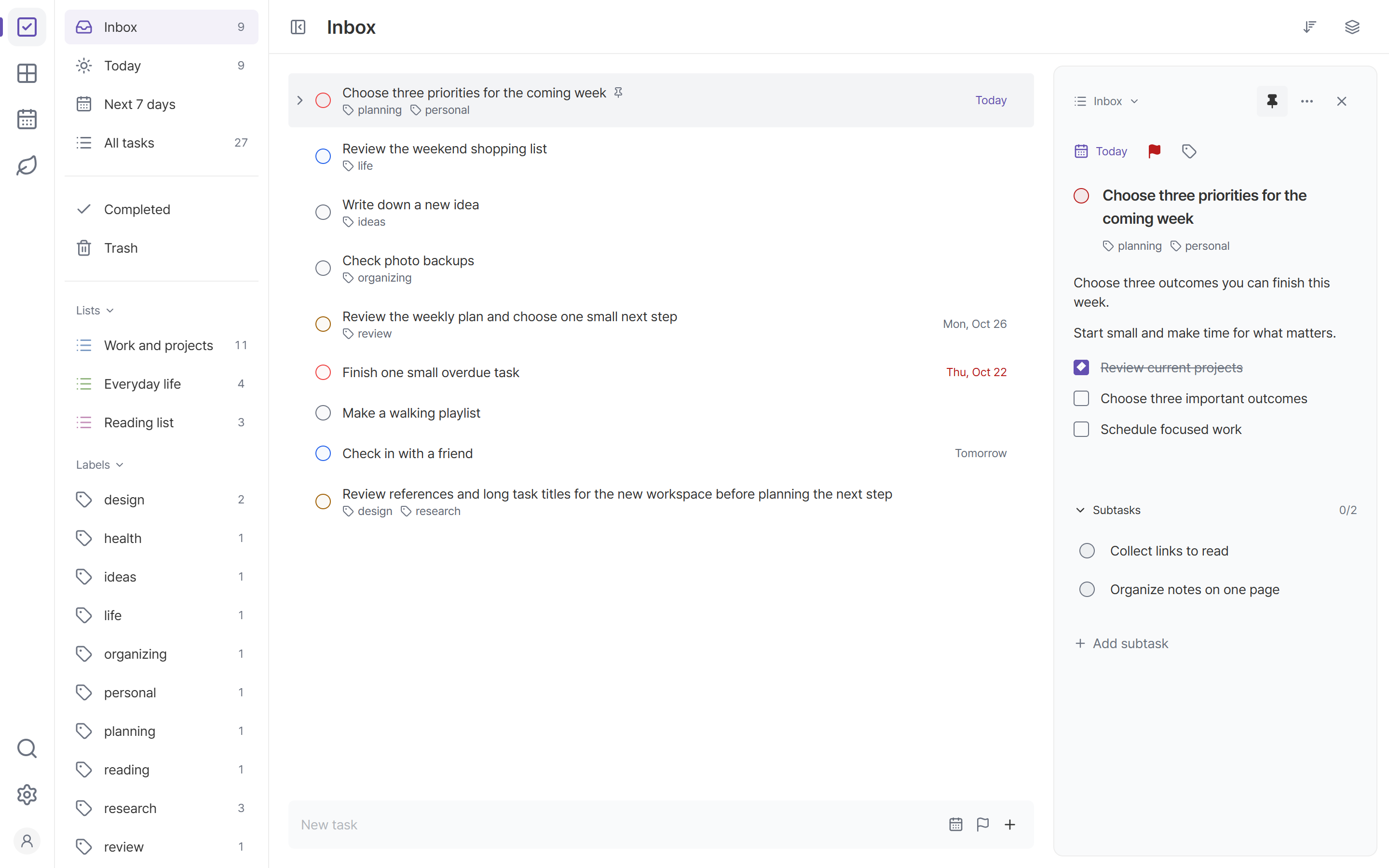Open the Work and projects list

click(x=161, y=345)
